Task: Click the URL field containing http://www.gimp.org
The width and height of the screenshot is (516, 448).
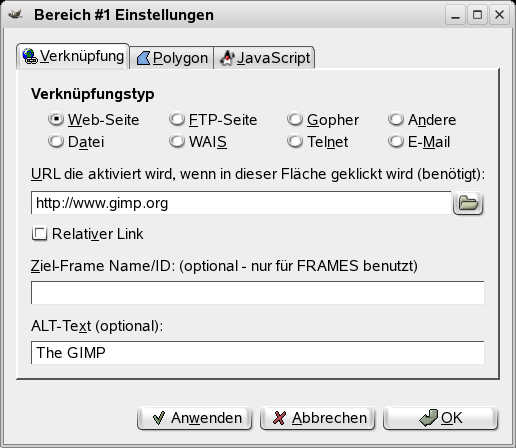Action: coord(241,203)
